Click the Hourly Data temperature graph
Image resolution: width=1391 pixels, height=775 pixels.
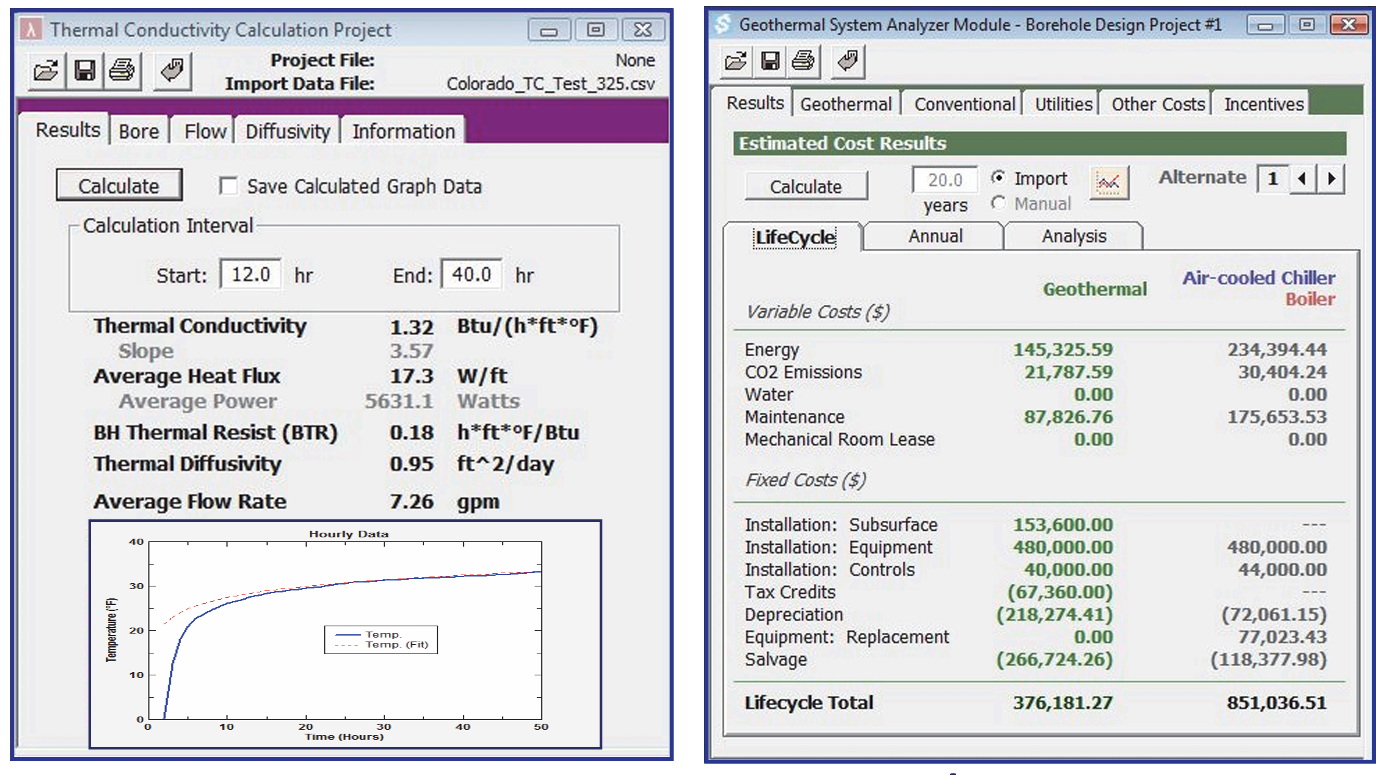[345, 634]
